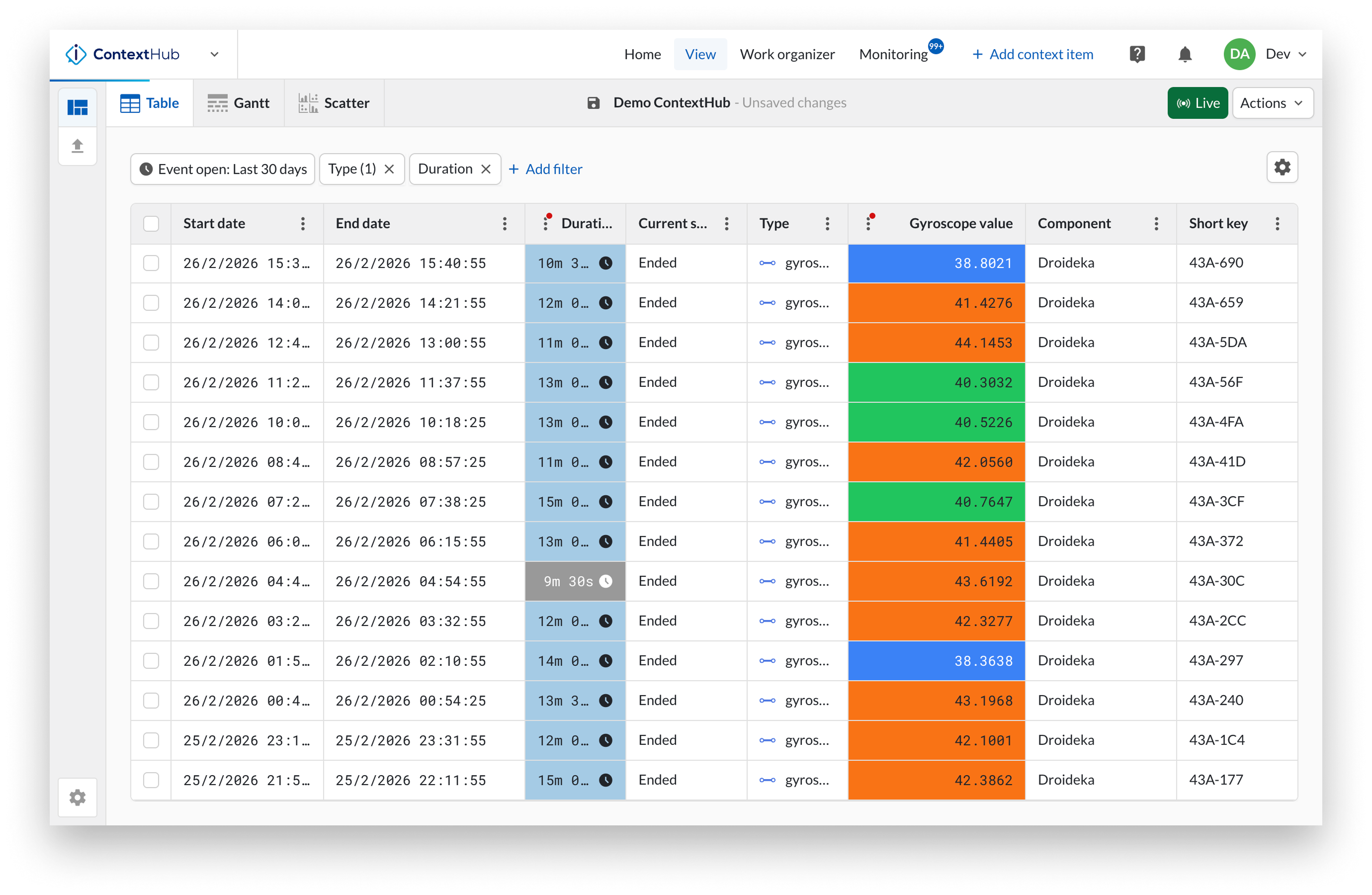Check the row with short key 43A-690
1372x895 pixels.
click(x=151, y=263)
